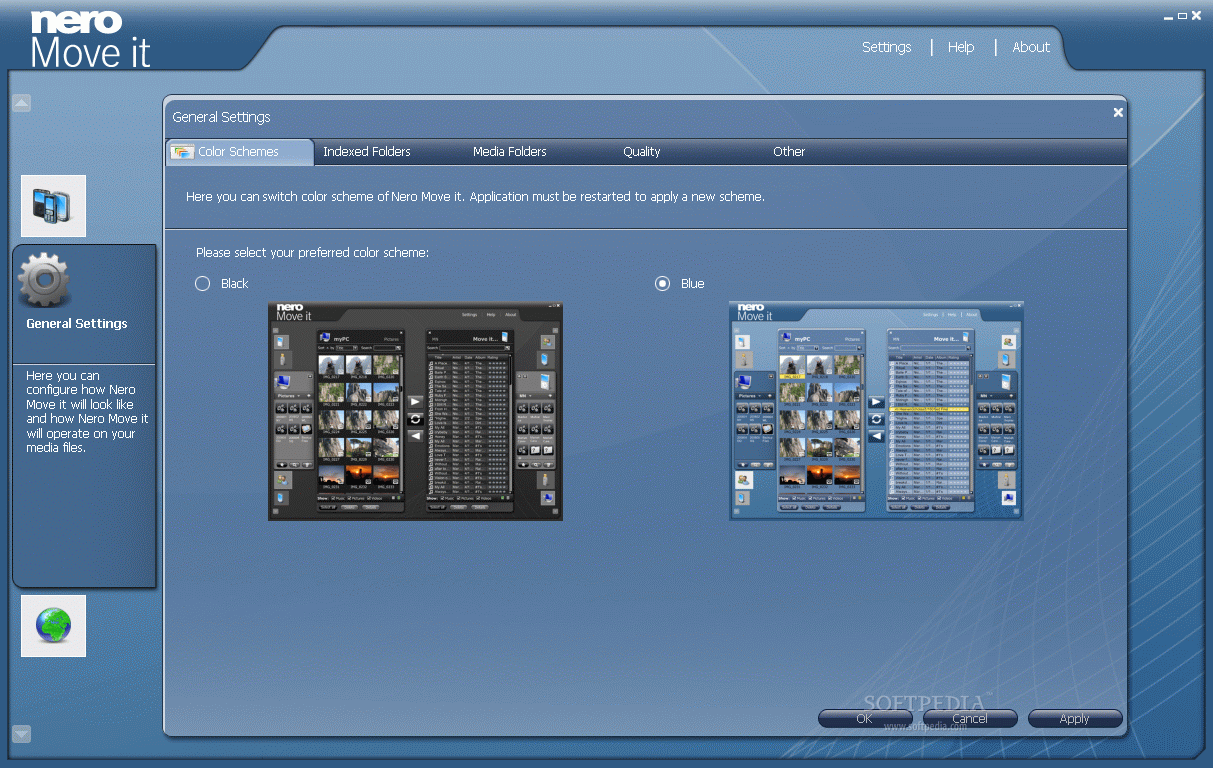1213x768 pixels.
Task: Click the Cancel button
Action: 970,719
